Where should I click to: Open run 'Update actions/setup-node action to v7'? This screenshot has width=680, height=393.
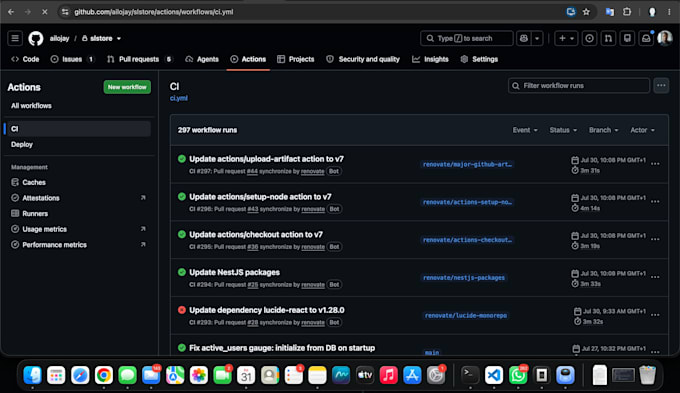point(260,196)
